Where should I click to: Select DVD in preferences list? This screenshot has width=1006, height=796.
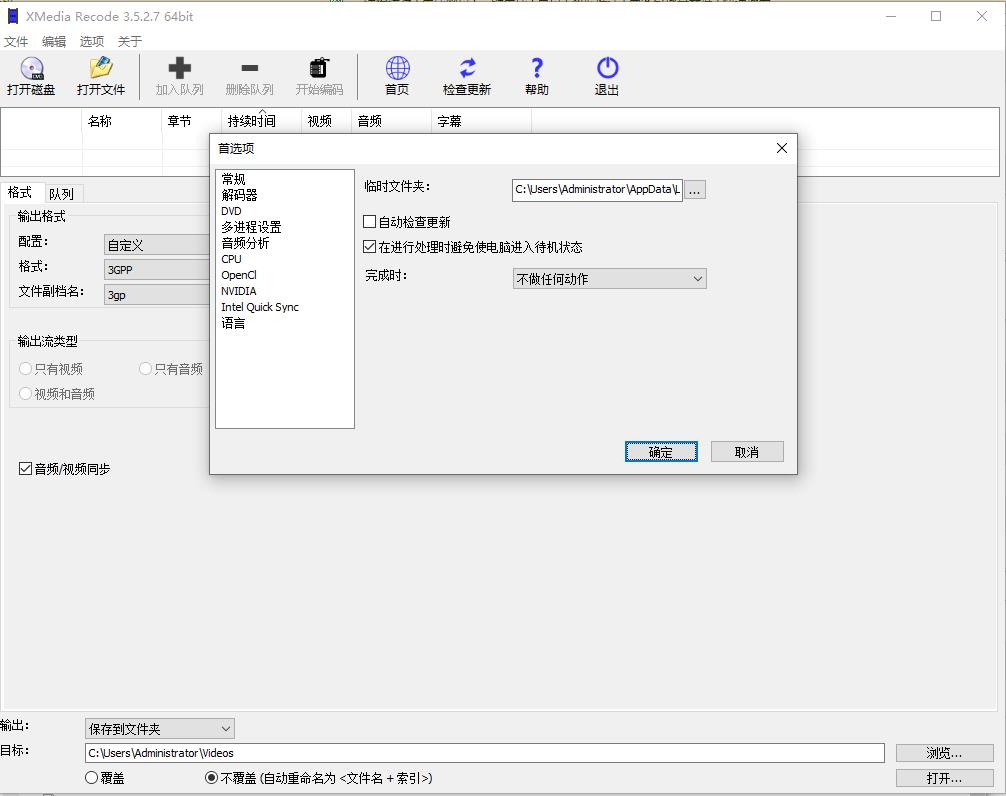click(232, 211)
